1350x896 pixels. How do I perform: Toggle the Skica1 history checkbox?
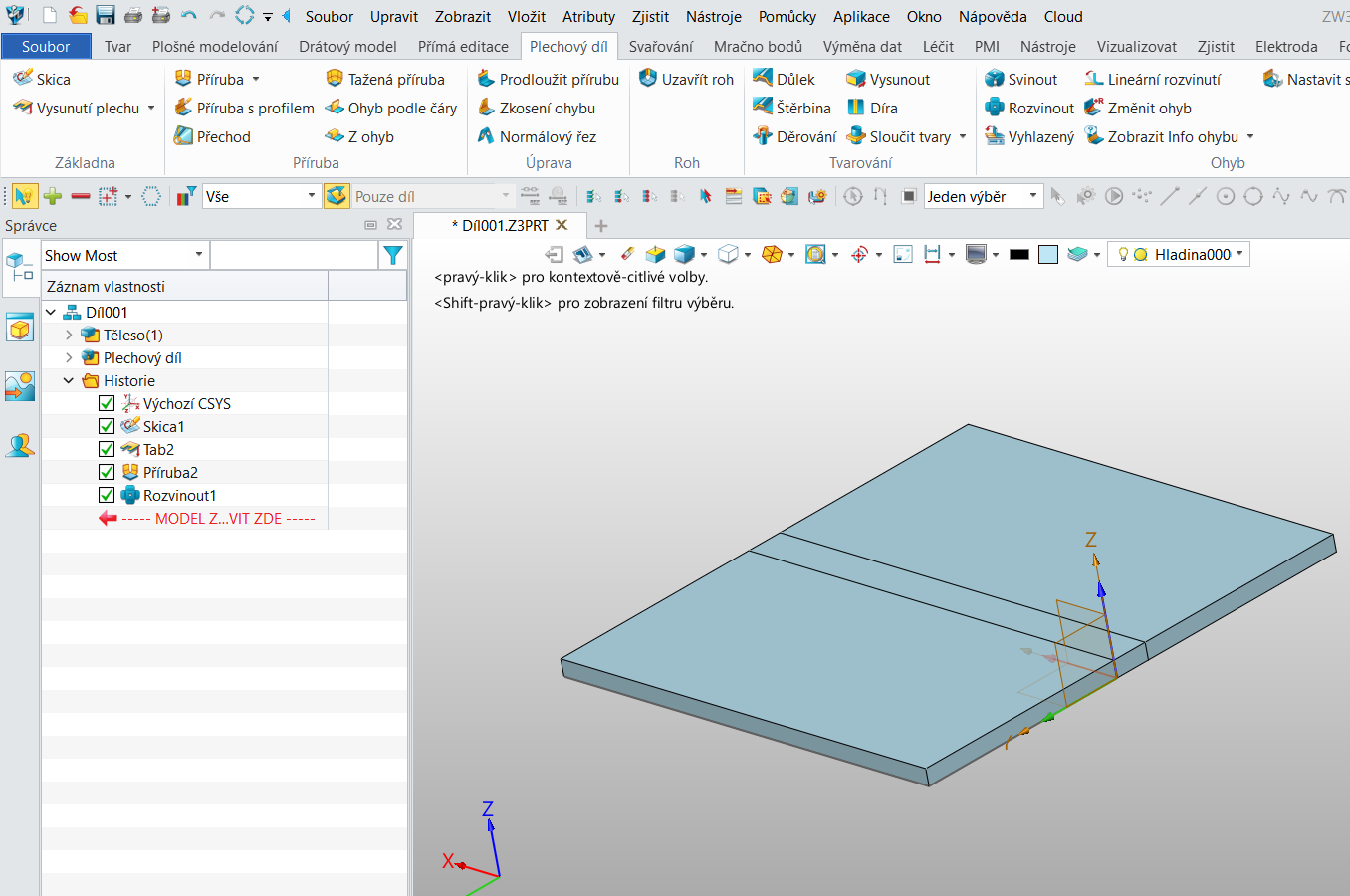click(x=107, y=426)
